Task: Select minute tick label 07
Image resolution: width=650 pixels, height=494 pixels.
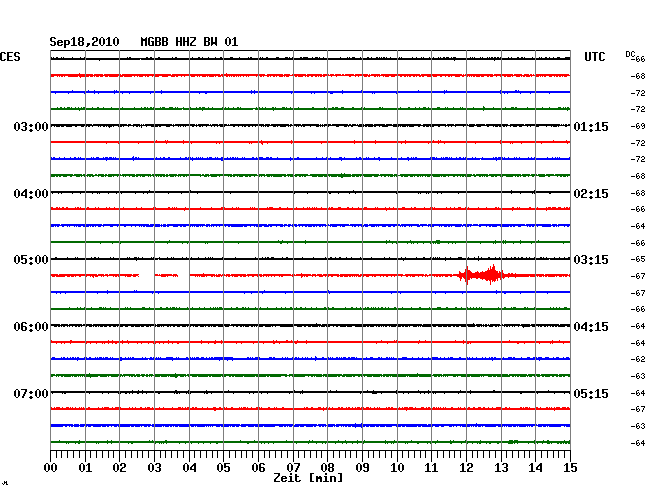Action: [x=293, y=468]
